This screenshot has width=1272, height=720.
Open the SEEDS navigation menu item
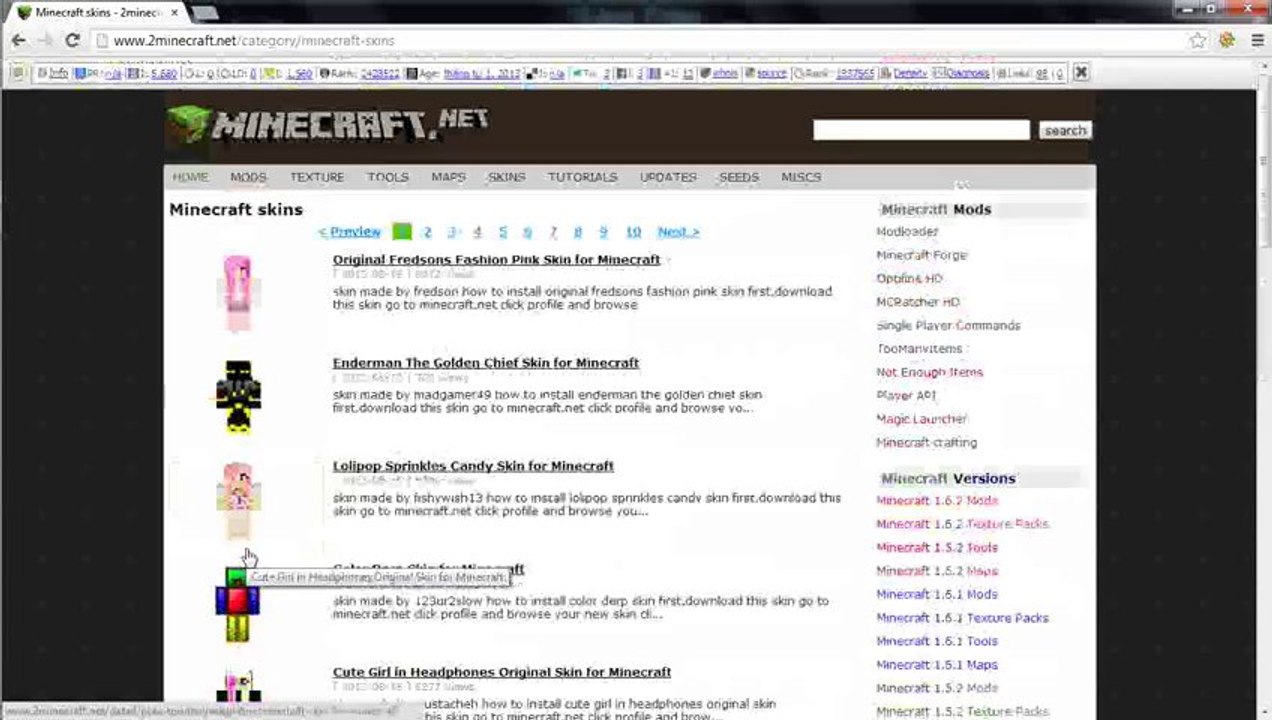(739, 177)
